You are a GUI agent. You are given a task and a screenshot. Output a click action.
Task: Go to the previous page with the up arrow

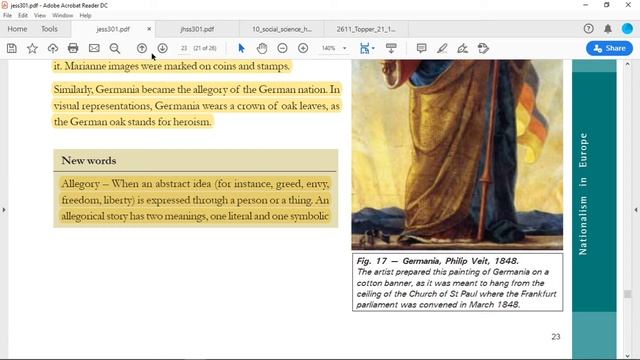pyautogui.click(x=142, y=48)
